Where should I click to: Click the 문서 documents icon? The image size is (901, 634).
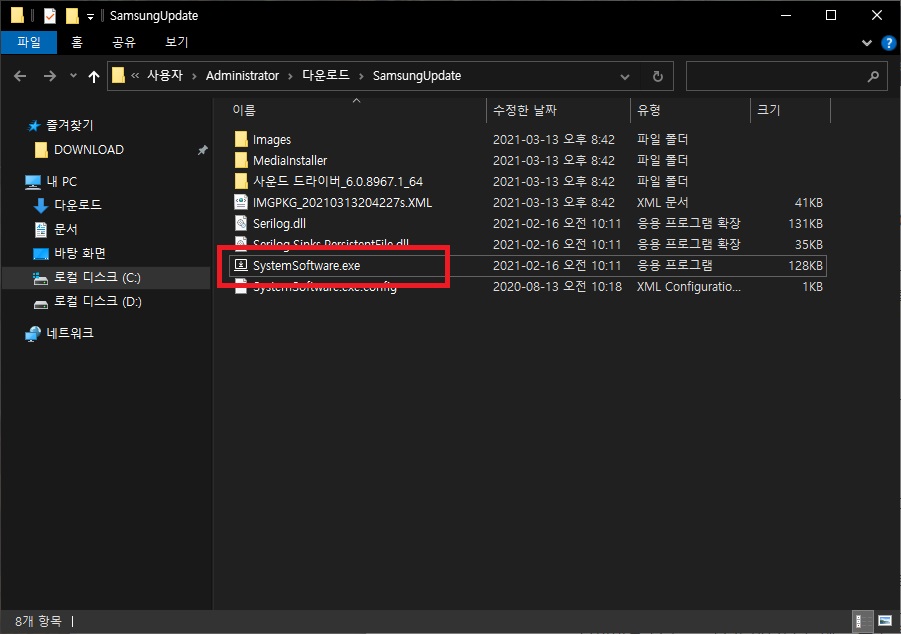[40, 230]
